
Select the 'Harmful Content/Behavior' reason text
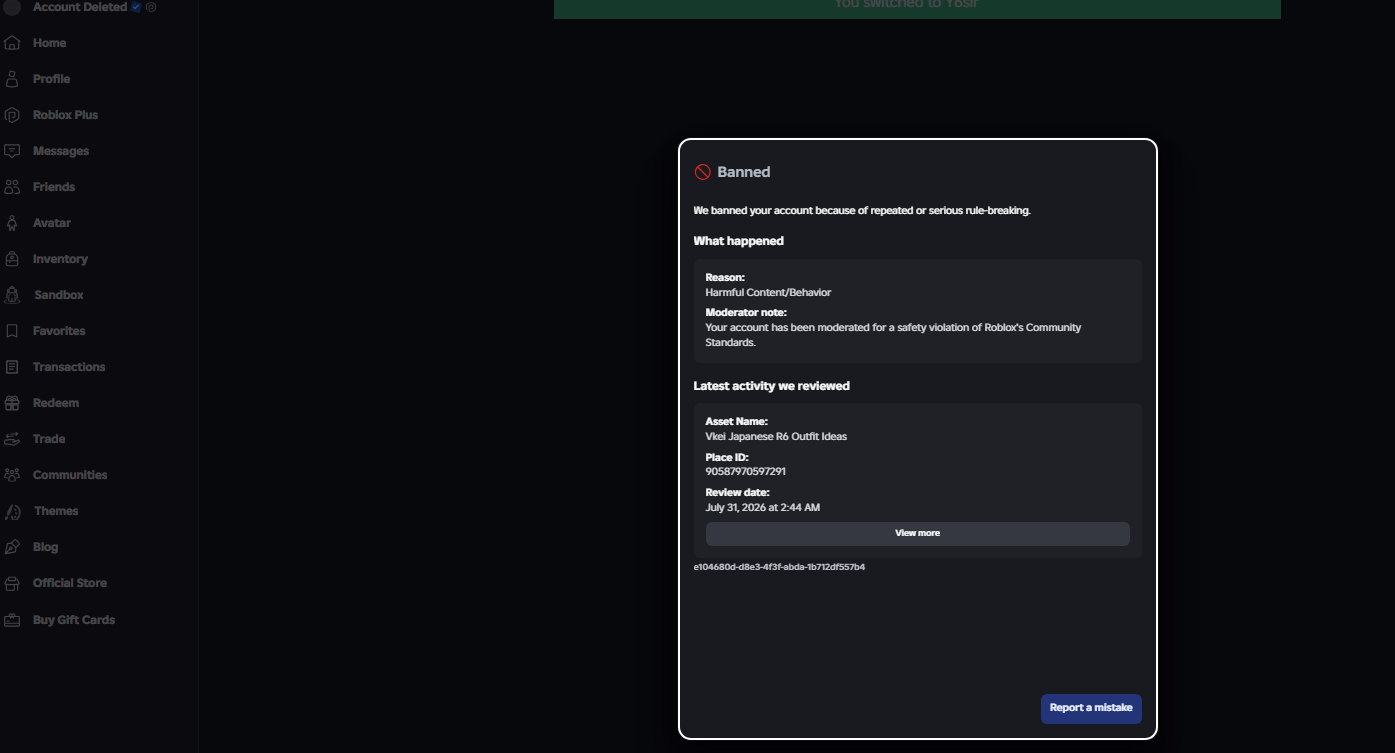coord(768,293)
